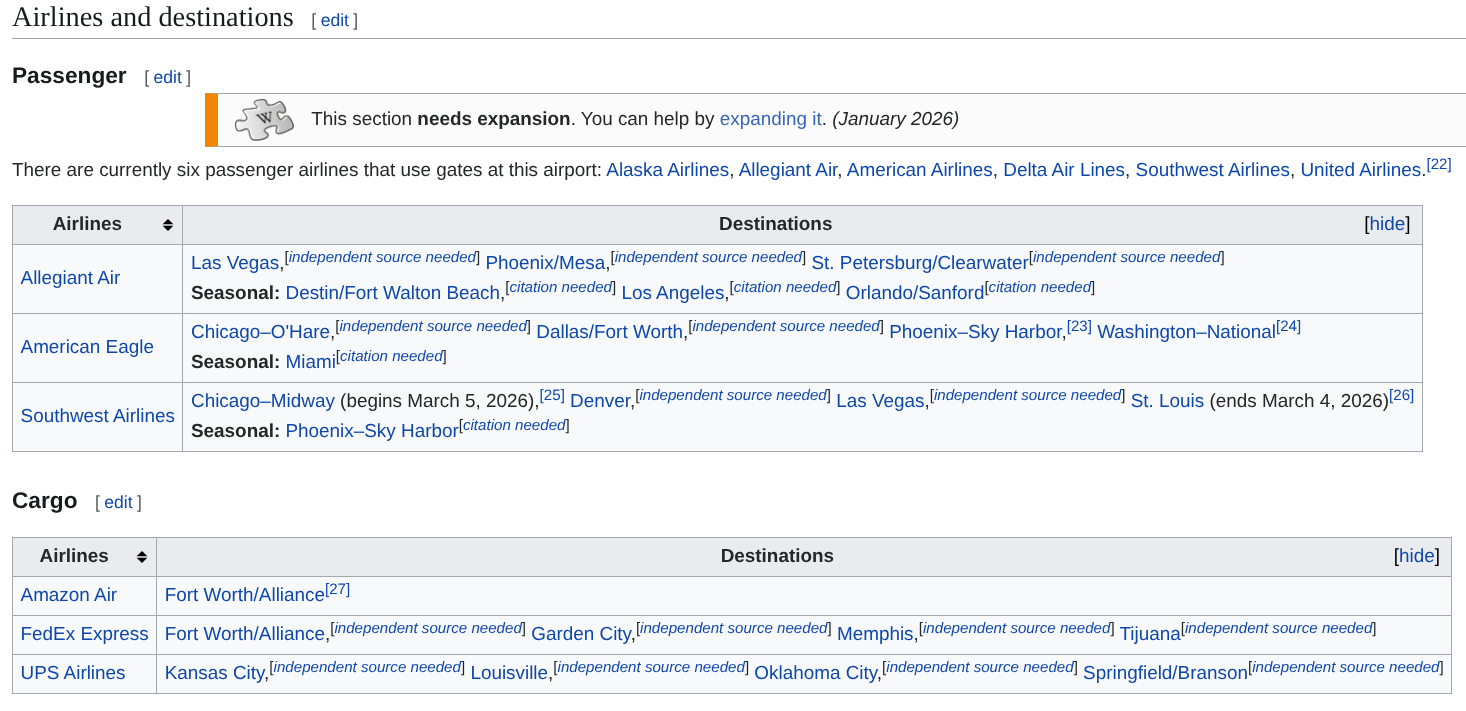Viewport: 1466px width, 711px height.
Task: Follow citation reference 22
Action: (1438, 164)
